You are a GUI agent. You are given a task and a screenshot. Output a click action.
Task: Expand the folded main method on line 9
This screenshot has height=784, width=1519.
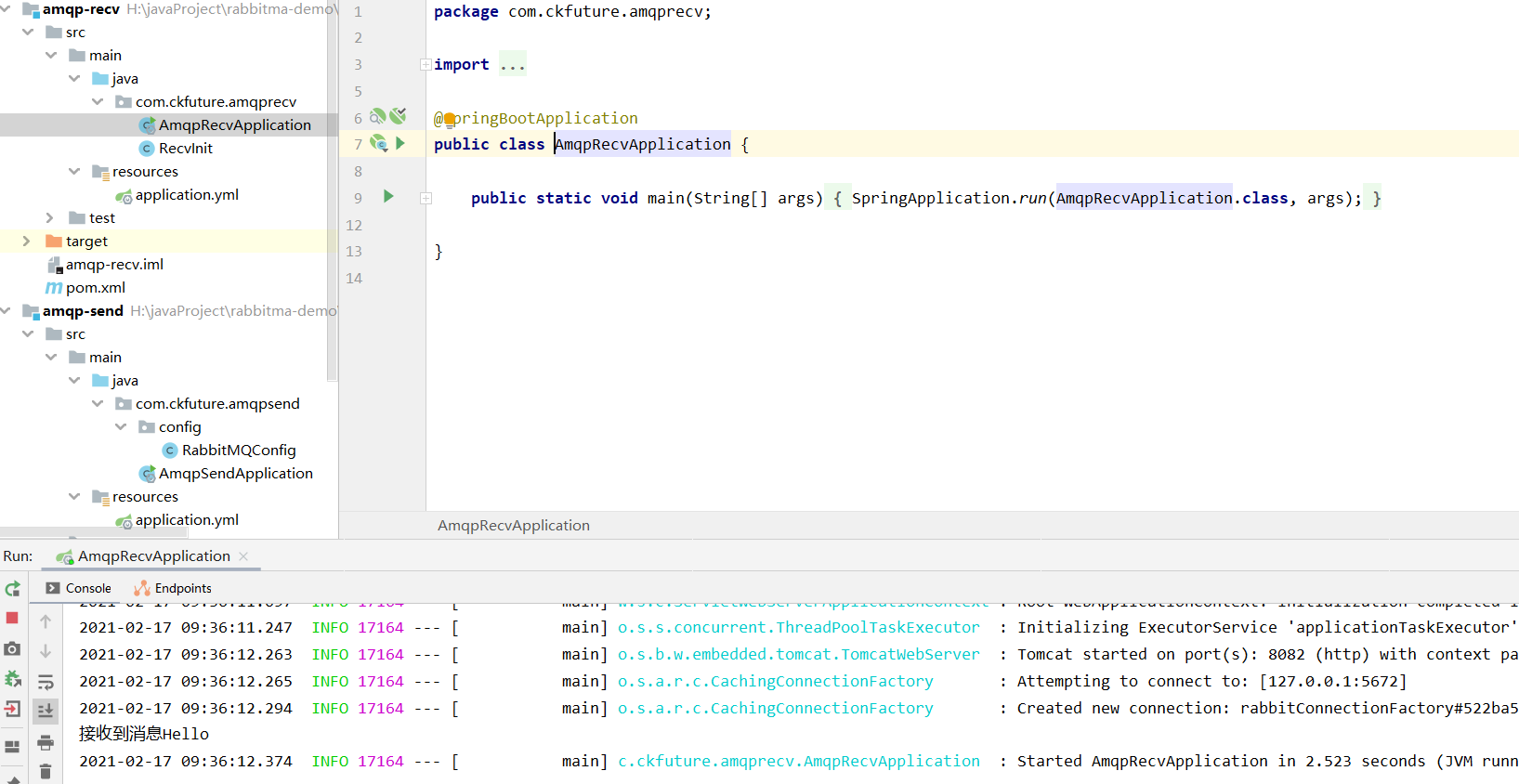pyautogui.click(x=426, y=198)
